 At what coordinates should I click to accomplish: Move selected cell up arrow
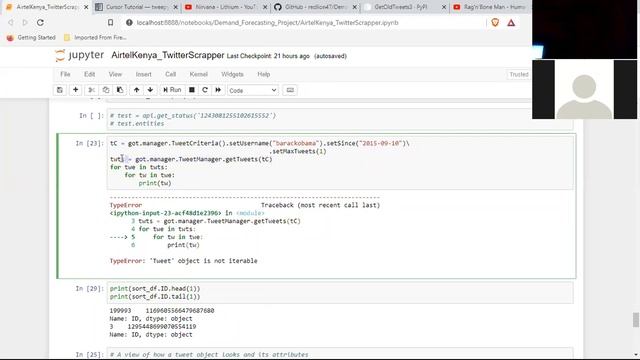pyautogui.click(x=136, y=90)
